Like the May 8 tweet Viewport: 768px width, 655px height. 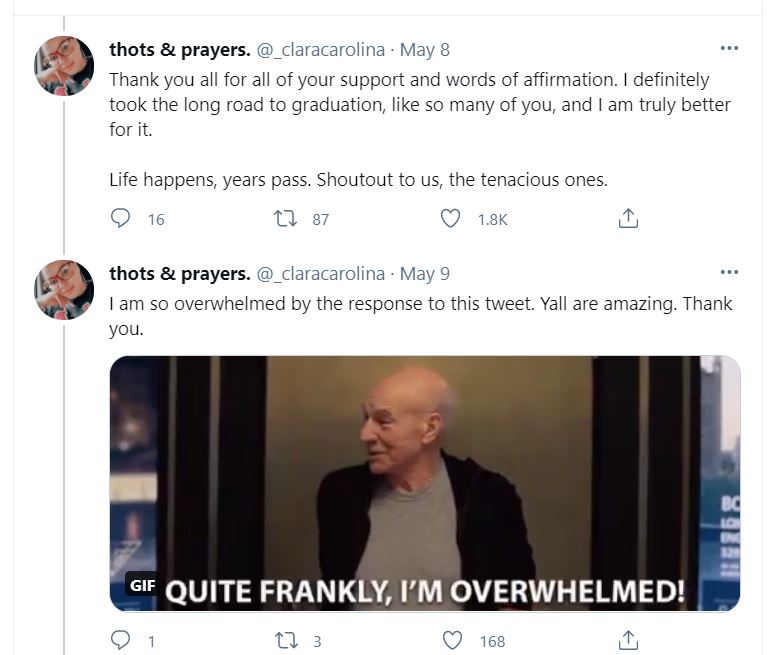tap(450, 218)
